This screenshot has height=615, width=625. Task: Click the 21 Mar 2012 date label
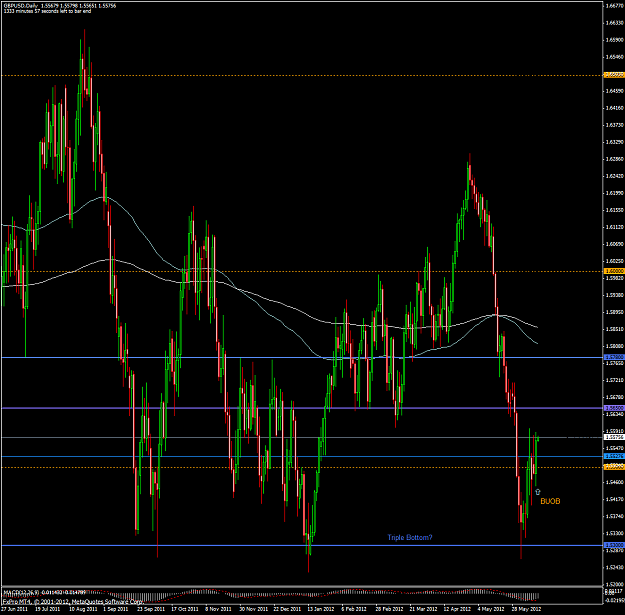[423, 609]
